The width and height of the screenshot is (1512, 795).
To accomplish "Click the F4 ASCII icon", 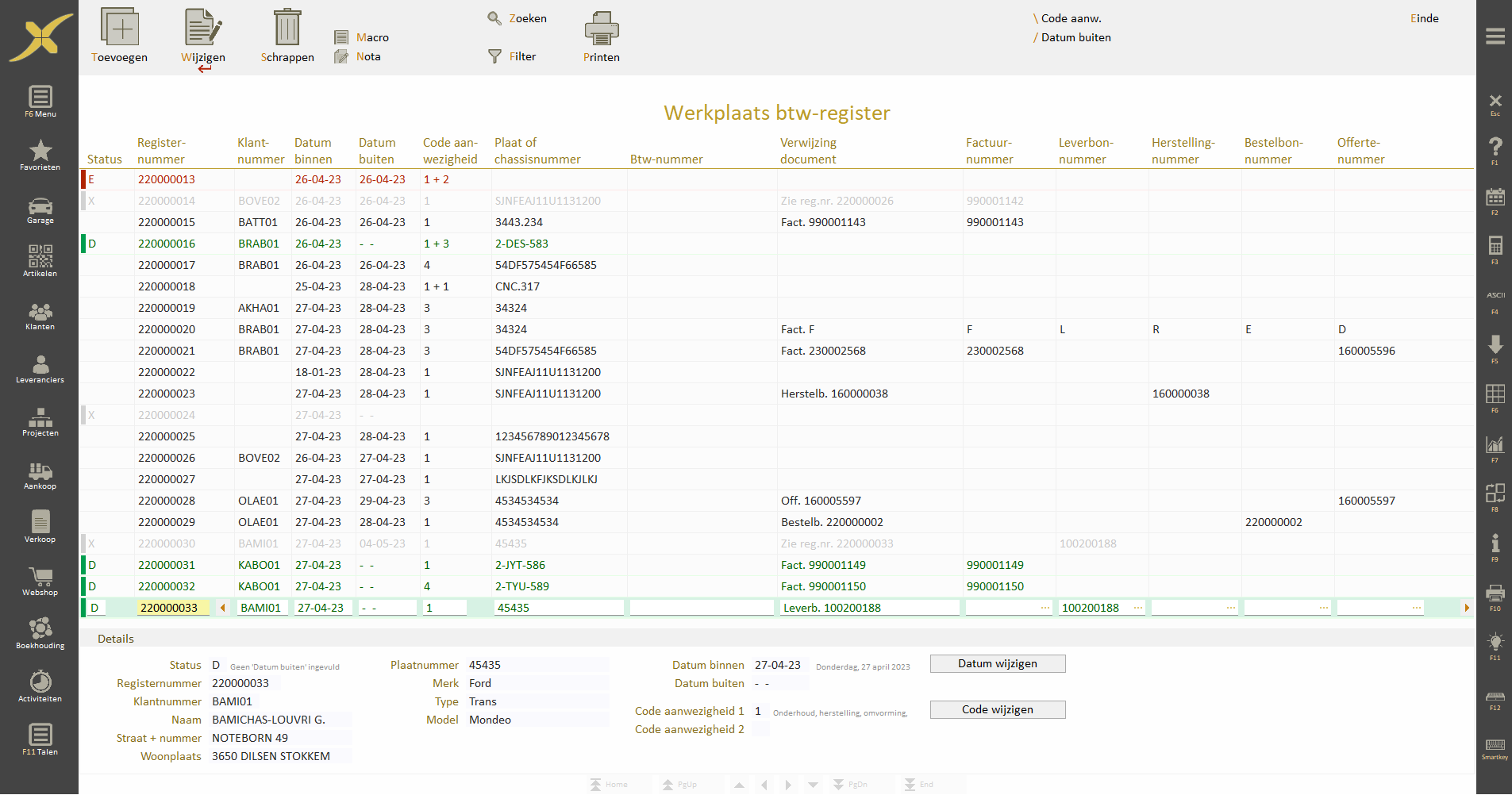I will (1495, 302).
